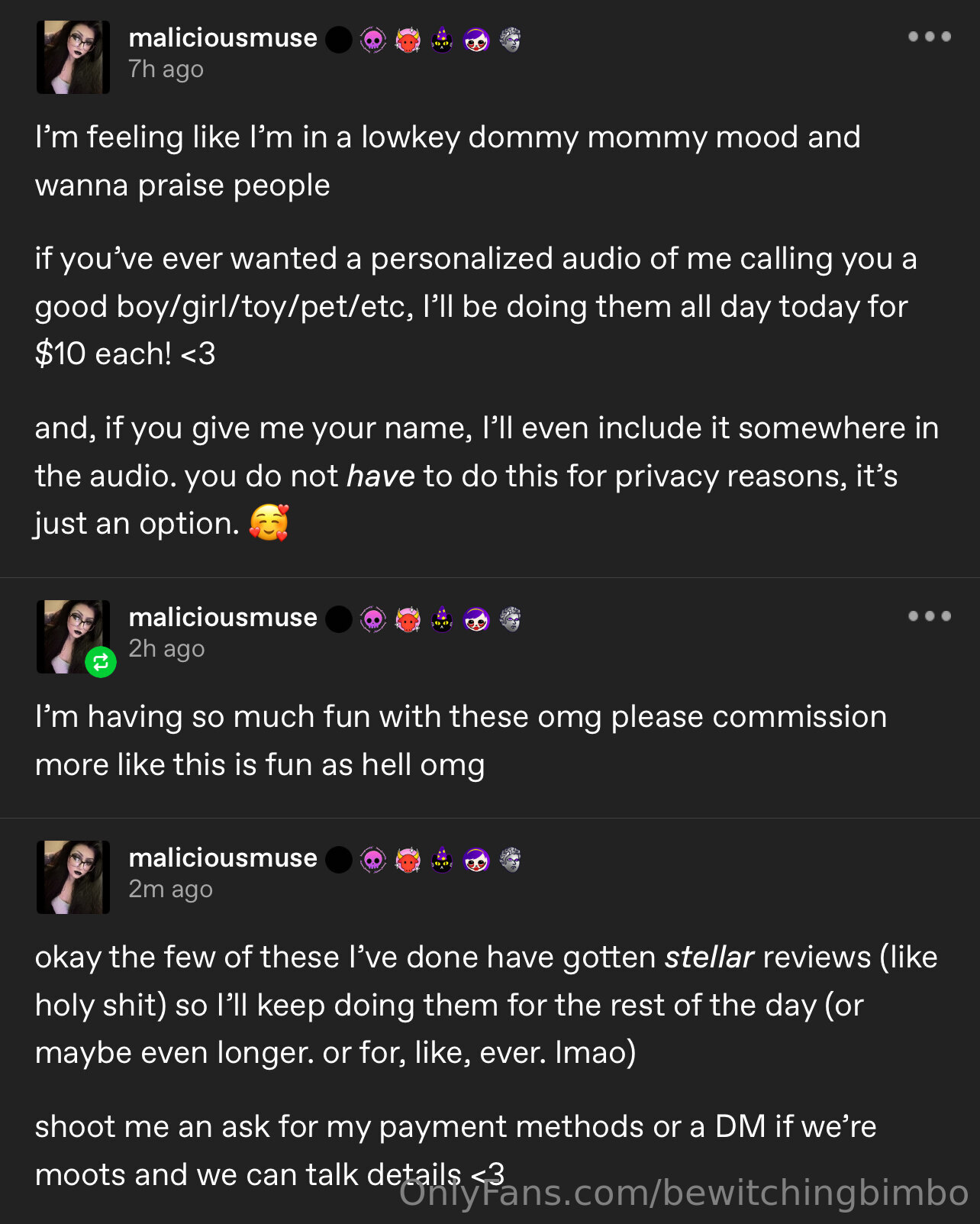Open the maliciousmuse avatar on the 7h ago post
The image size is (980, 1224).
pos(73,57)
